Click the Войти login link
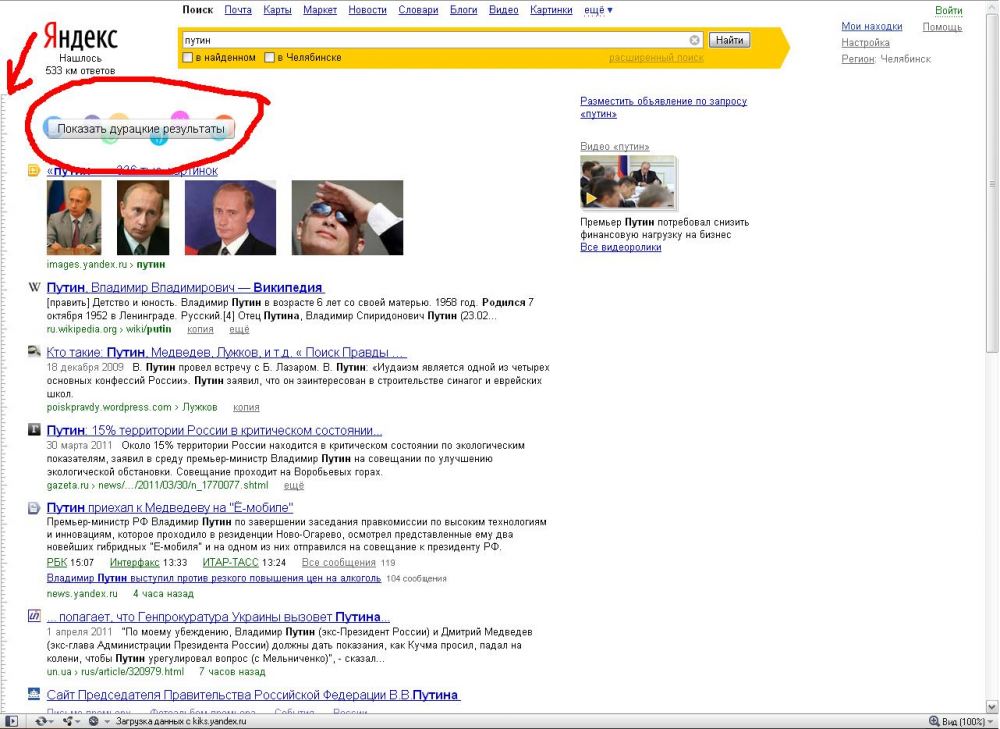The image size is (1000, 729). tap(948, 10)
